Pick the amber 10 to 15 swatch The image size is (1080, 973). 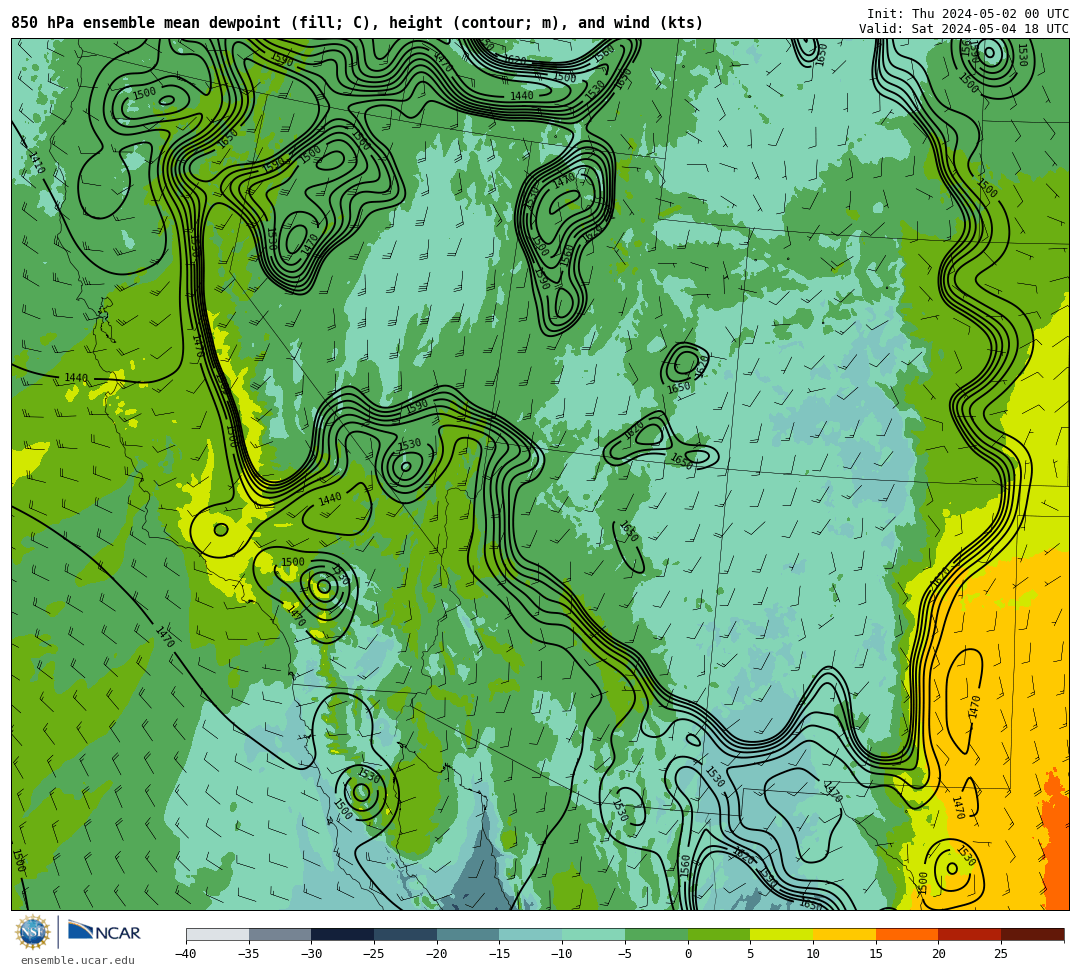(844, 934)
